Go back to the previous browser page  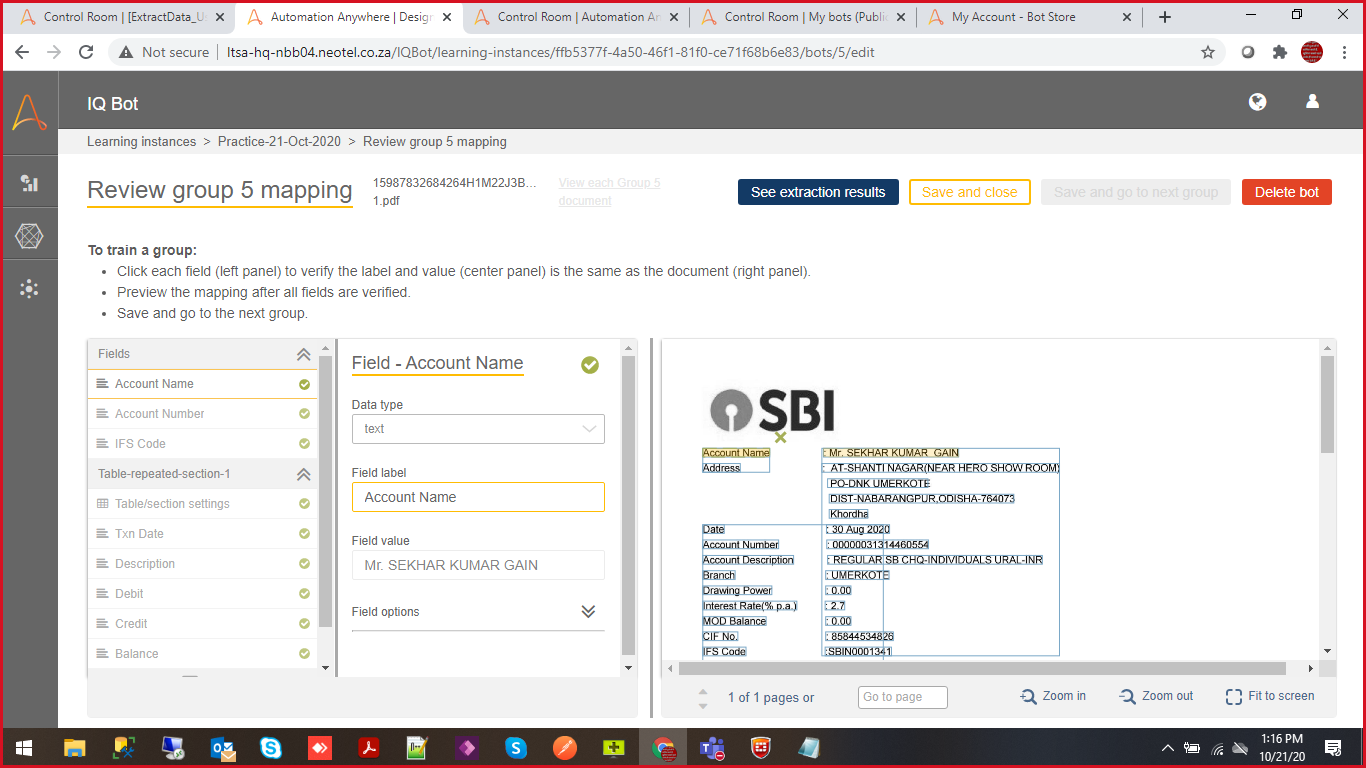[22, 52]
